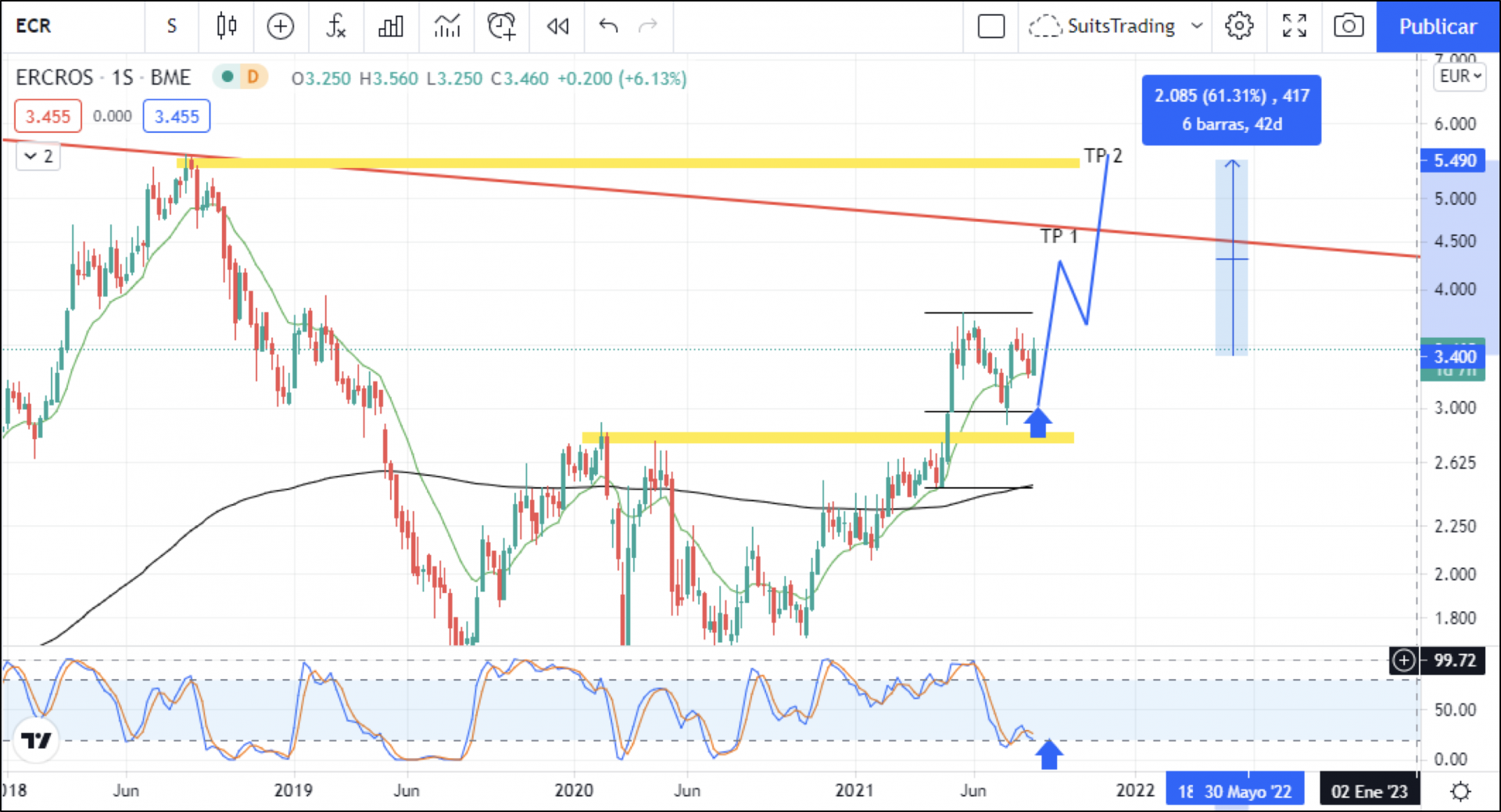
Task: Expand the collapsed indicators legend showing 2
Action: point(38,156)
